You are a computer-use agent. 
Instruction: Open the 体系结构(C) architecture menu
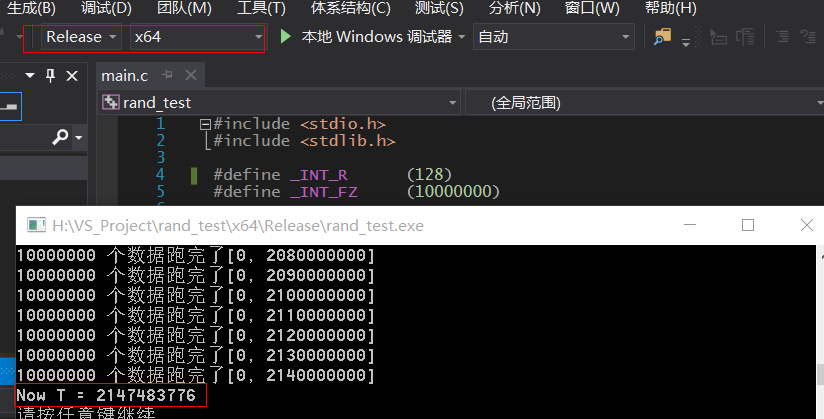[x=351, y=8]
